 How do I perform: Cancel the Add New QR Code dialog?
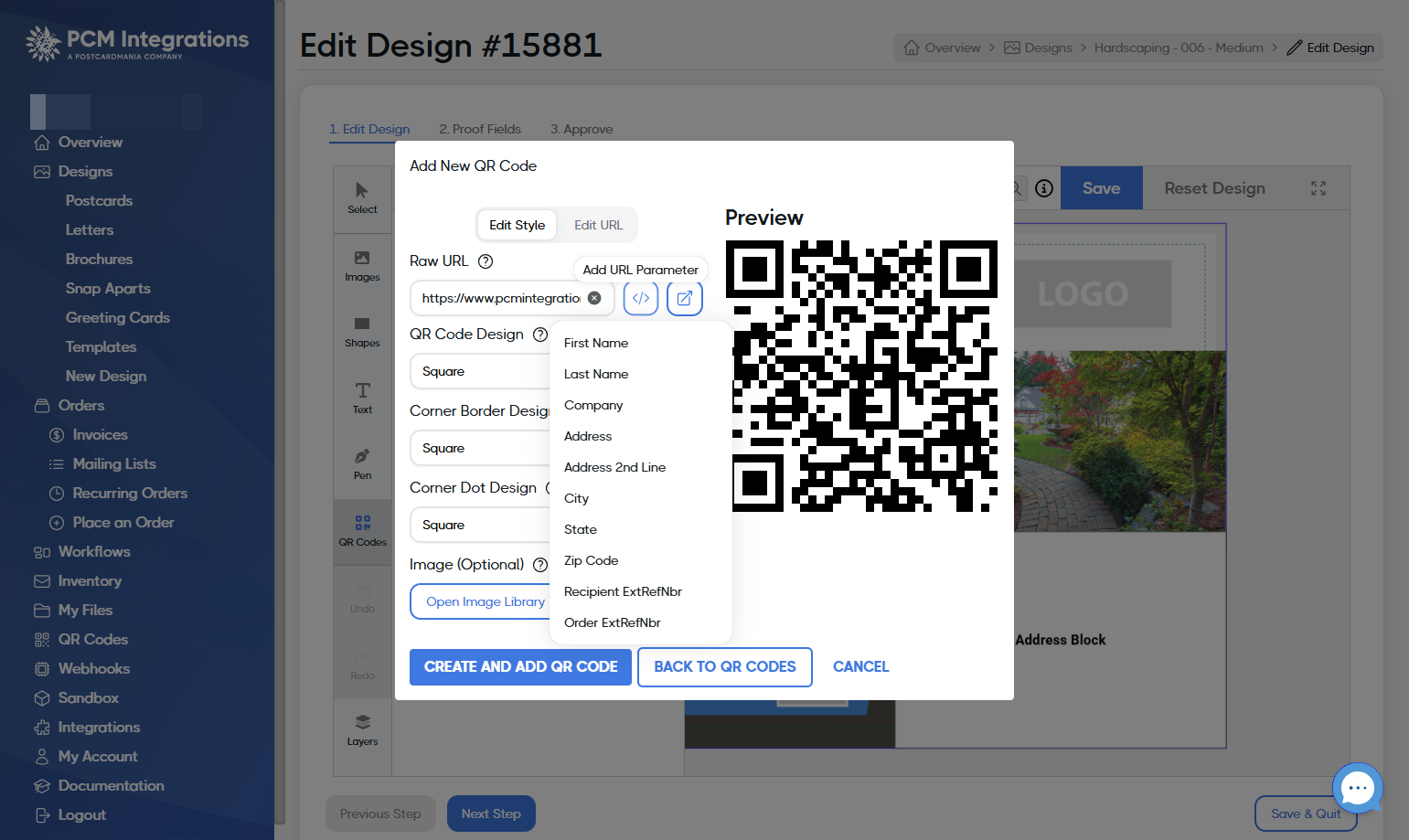[860, 667]
